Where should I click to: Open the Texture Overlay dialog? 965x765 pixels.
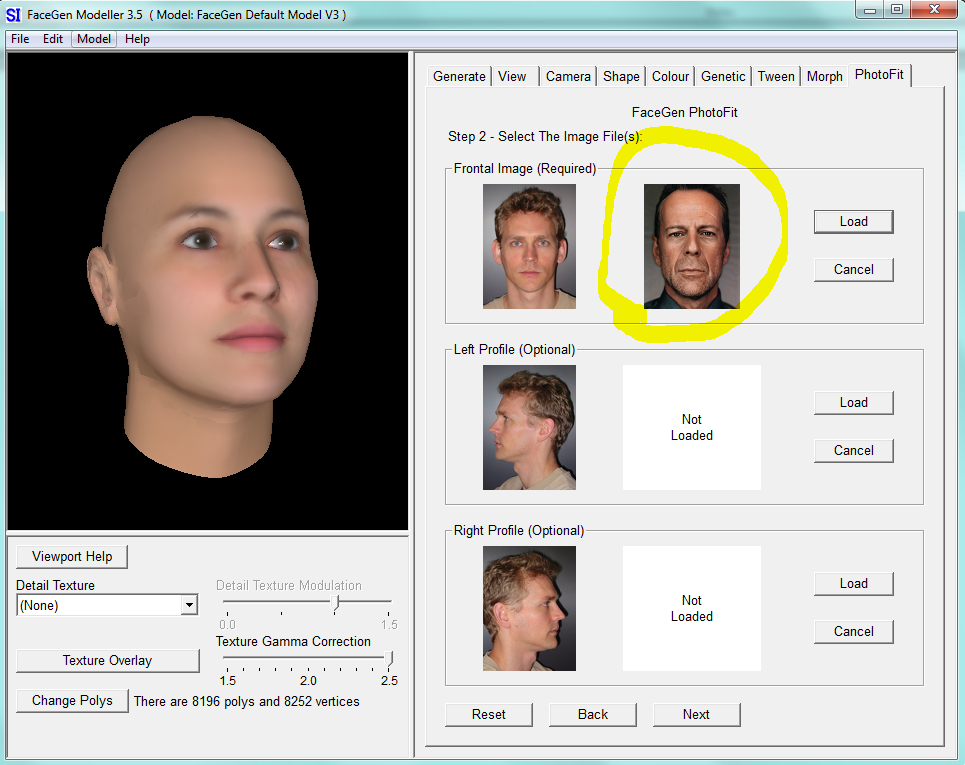[x=107, y=660]
